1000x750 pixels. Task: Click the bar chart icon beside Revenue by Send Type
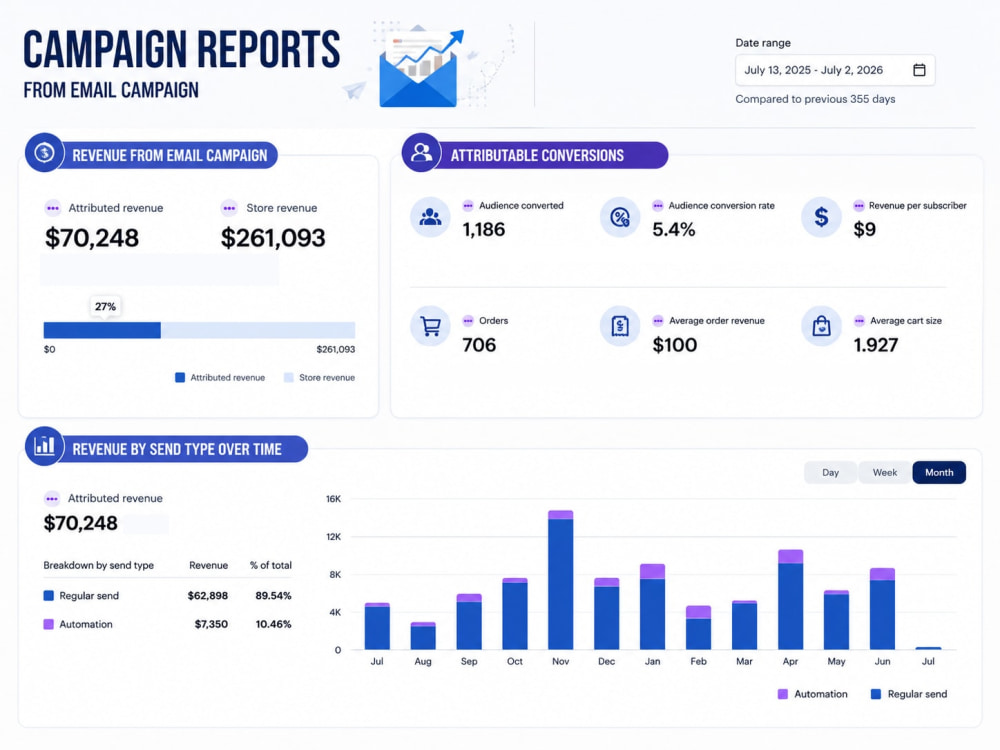point(45,446)
